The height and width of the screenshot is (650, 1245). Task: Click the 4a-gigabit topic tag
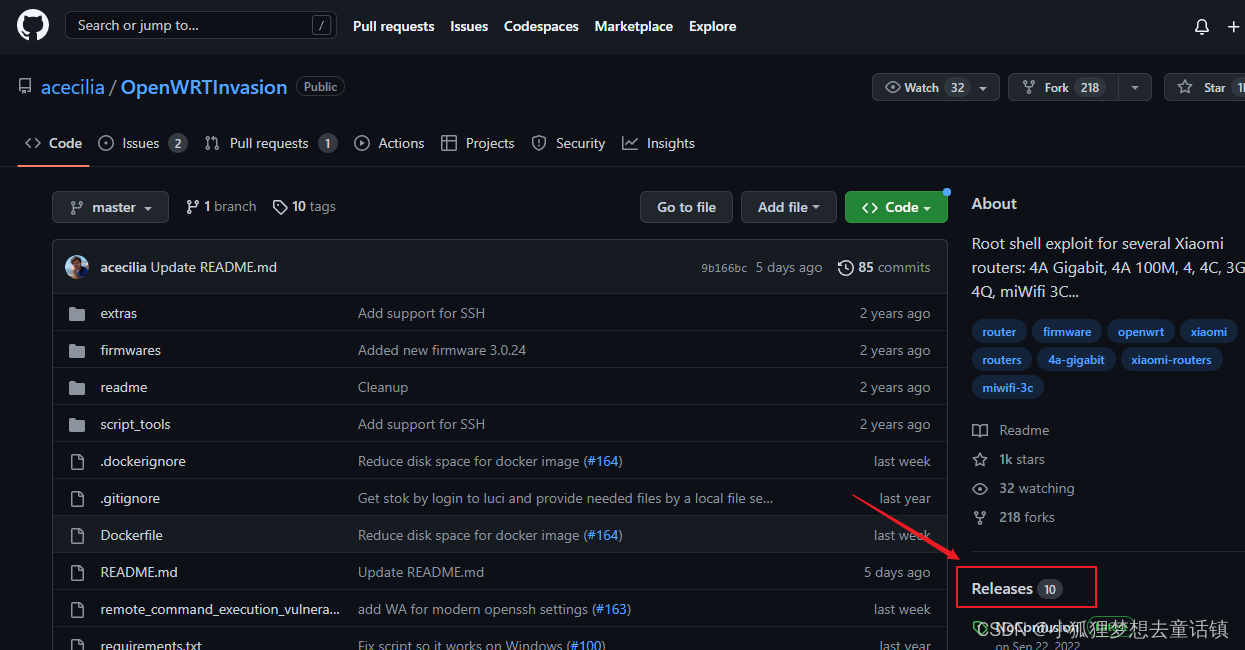[x=1076, y=360]
